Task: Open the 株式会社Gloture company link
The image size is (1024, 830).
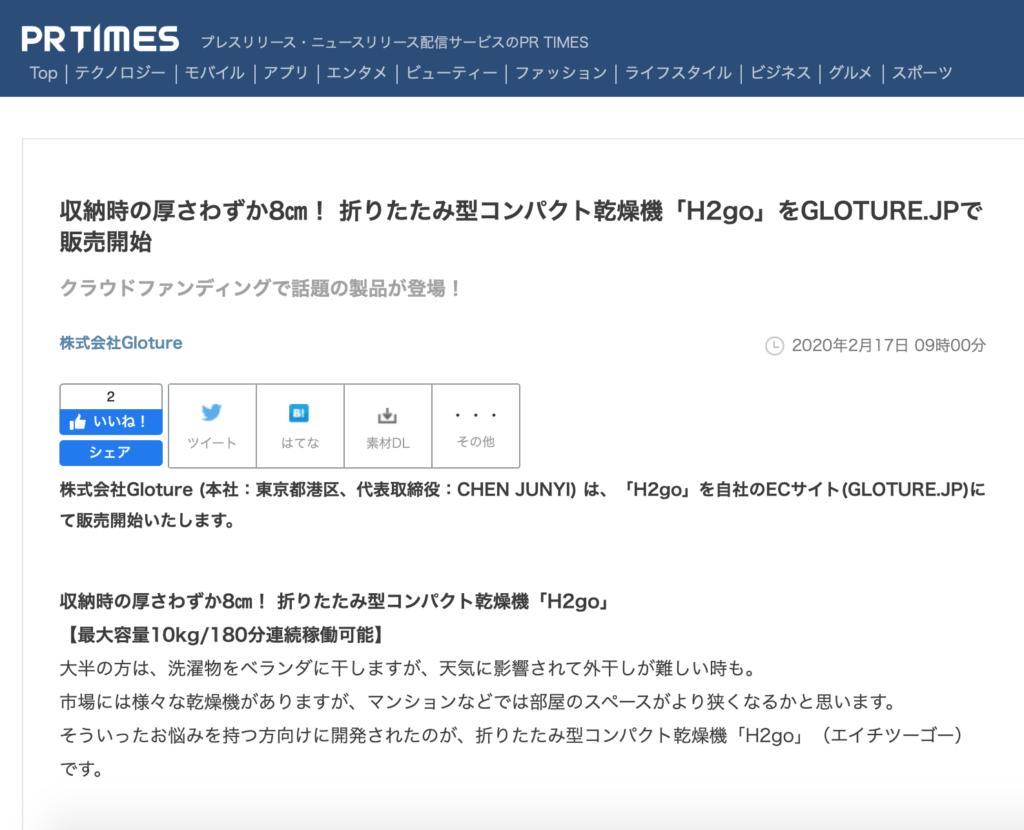Action: [121, 343]
